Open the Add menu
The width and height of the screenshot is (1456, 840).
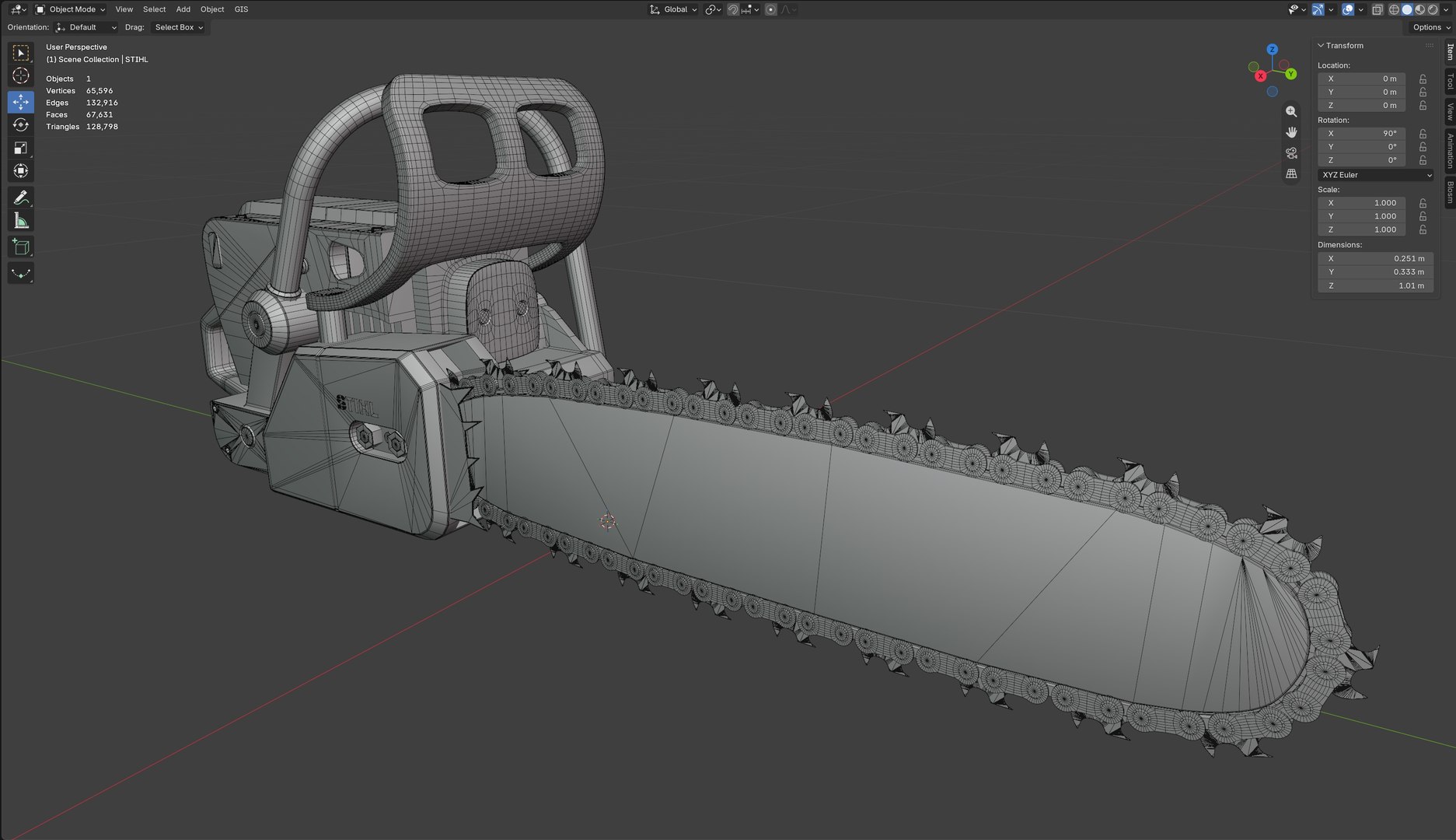point(183,9)
